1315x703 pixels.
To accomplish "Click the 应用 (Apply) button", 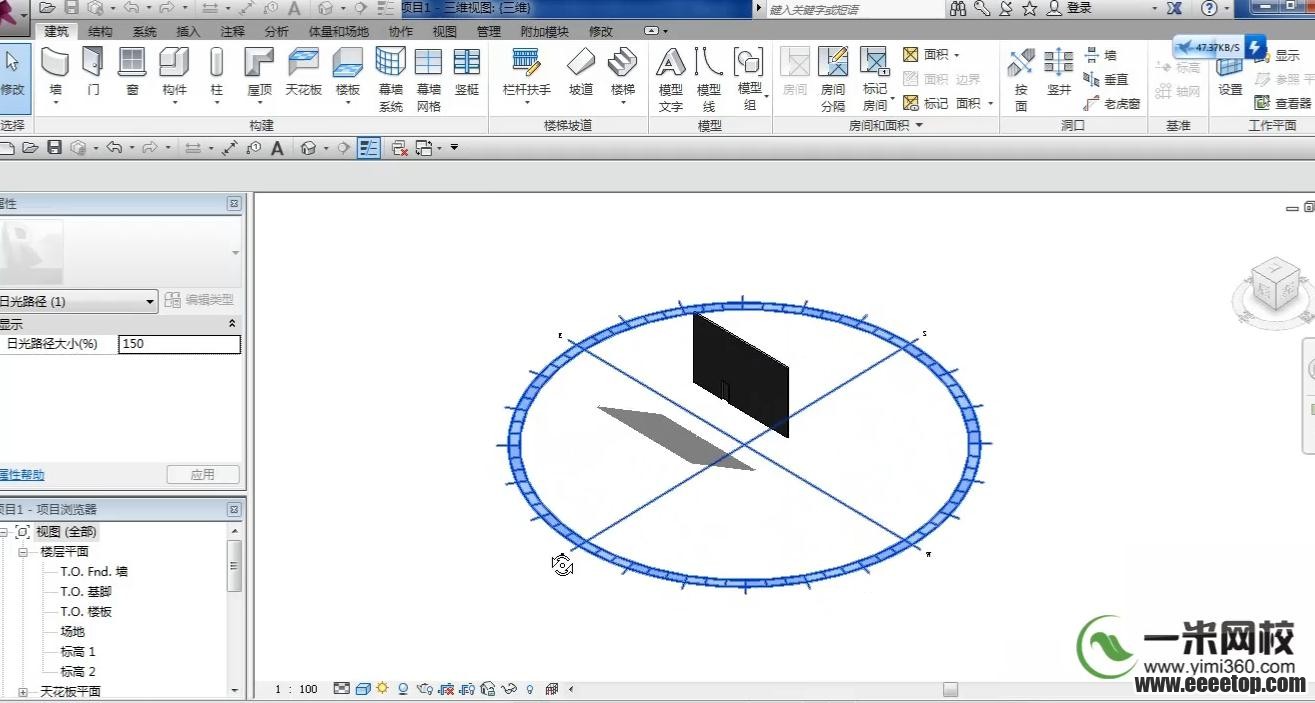I will [203, 475].
